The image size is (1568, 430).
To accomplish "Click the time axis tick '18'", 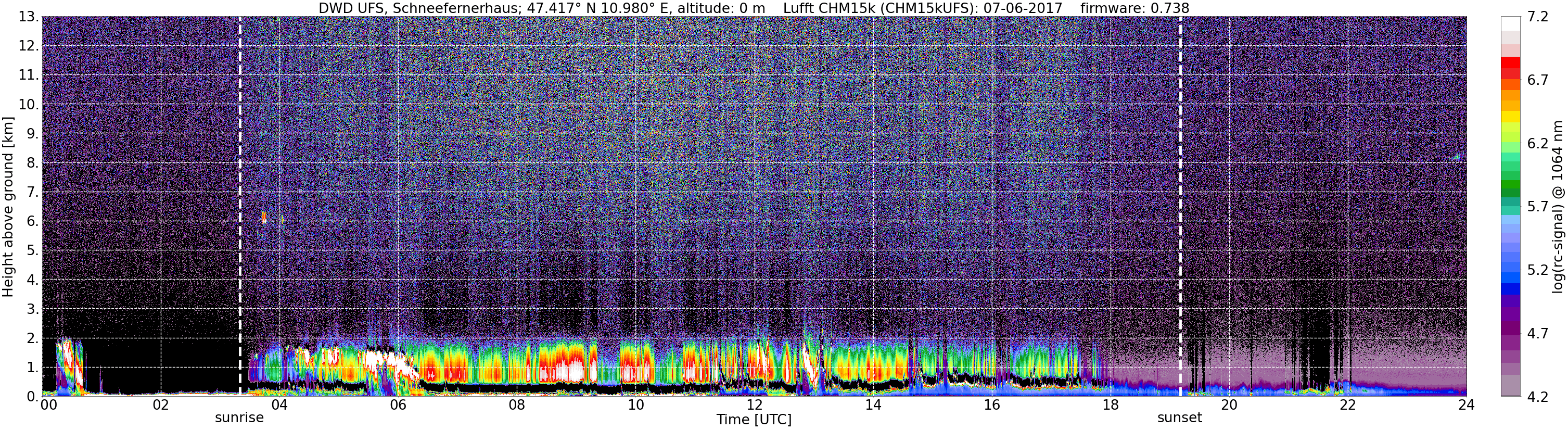I will (1110, 406).
